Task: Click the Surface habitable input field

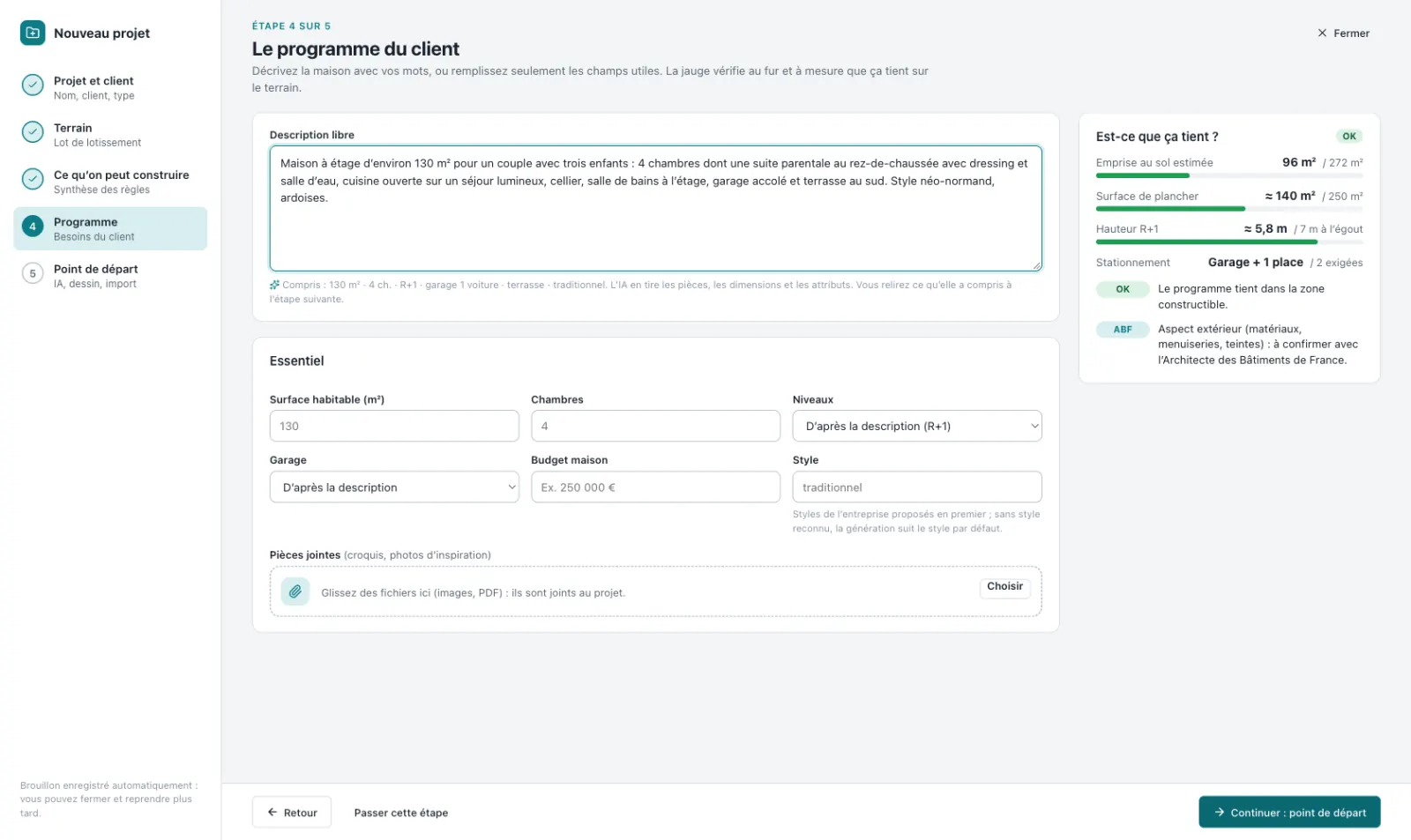Action: click(x=394, y=426)
